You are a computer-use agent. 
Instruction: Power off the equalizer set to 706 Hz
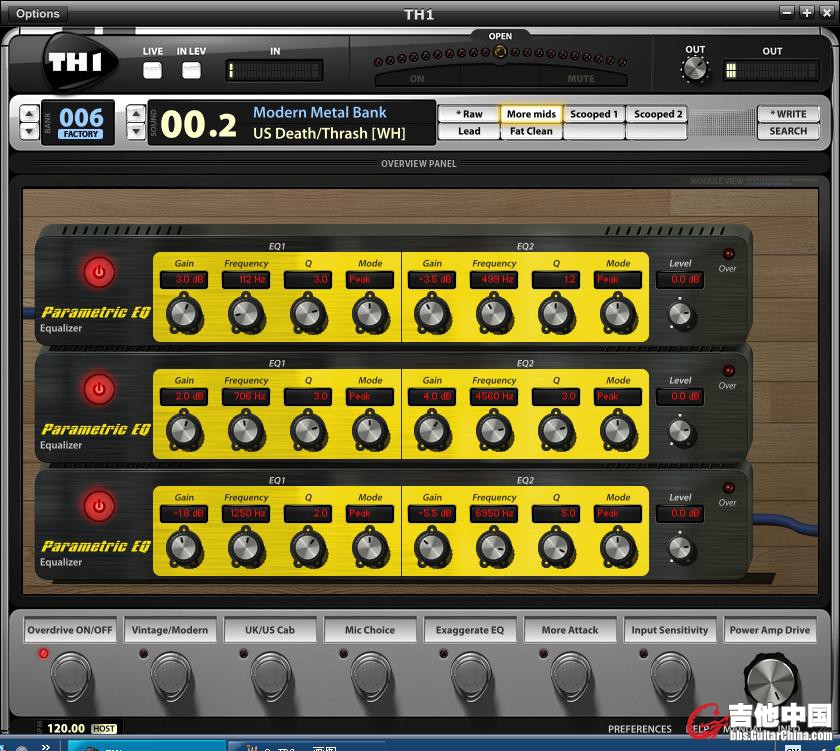[x=99, y=389]
